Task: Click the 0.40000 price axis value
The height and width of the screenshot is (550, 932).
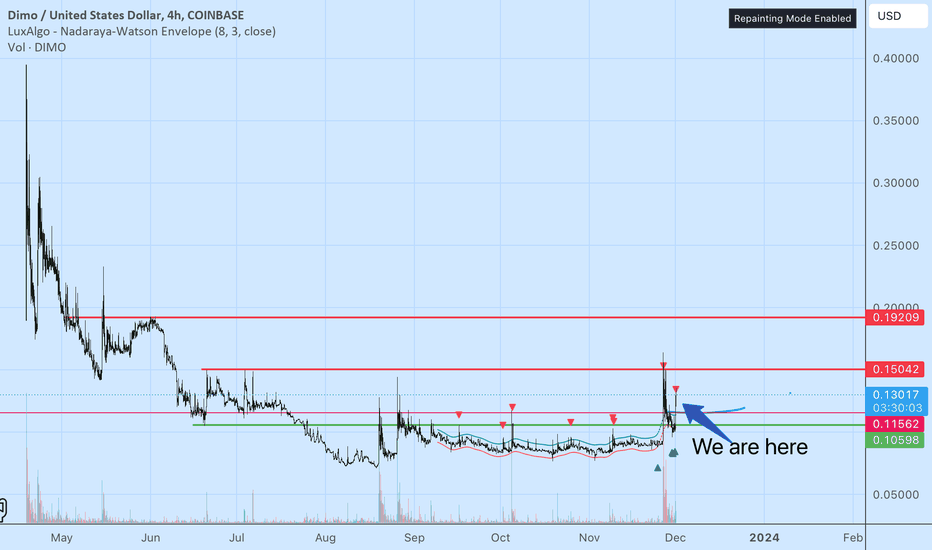Action: click(x=896, y=58)
